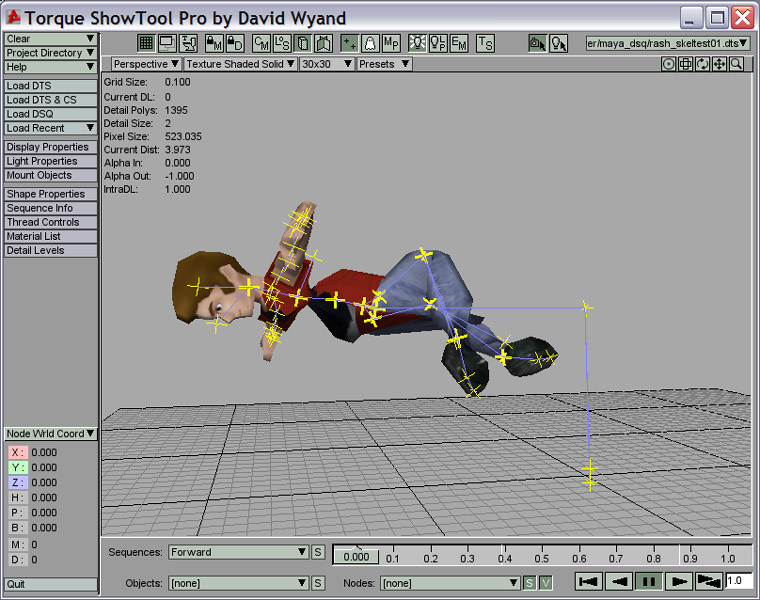The width and height of the screenshot is (760, 600).
Task: Click the EM toolbar icon
Action: pos(459,43)
